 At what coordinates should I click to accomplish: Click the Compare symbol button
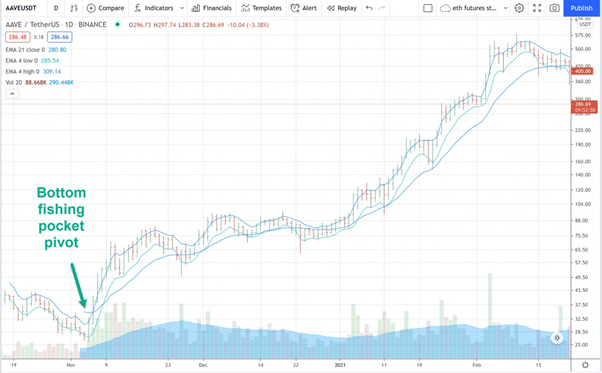105,8
